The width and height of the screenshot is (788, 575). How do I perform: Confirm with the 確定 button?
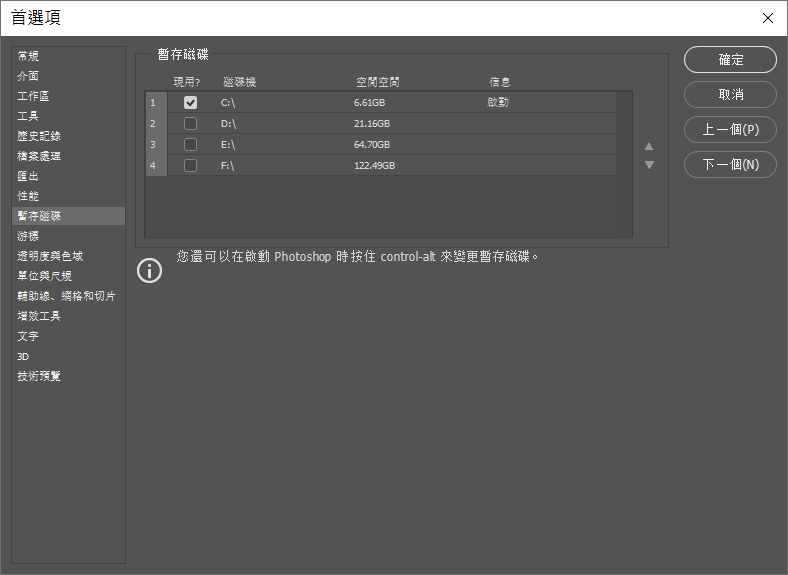[730, 60]
